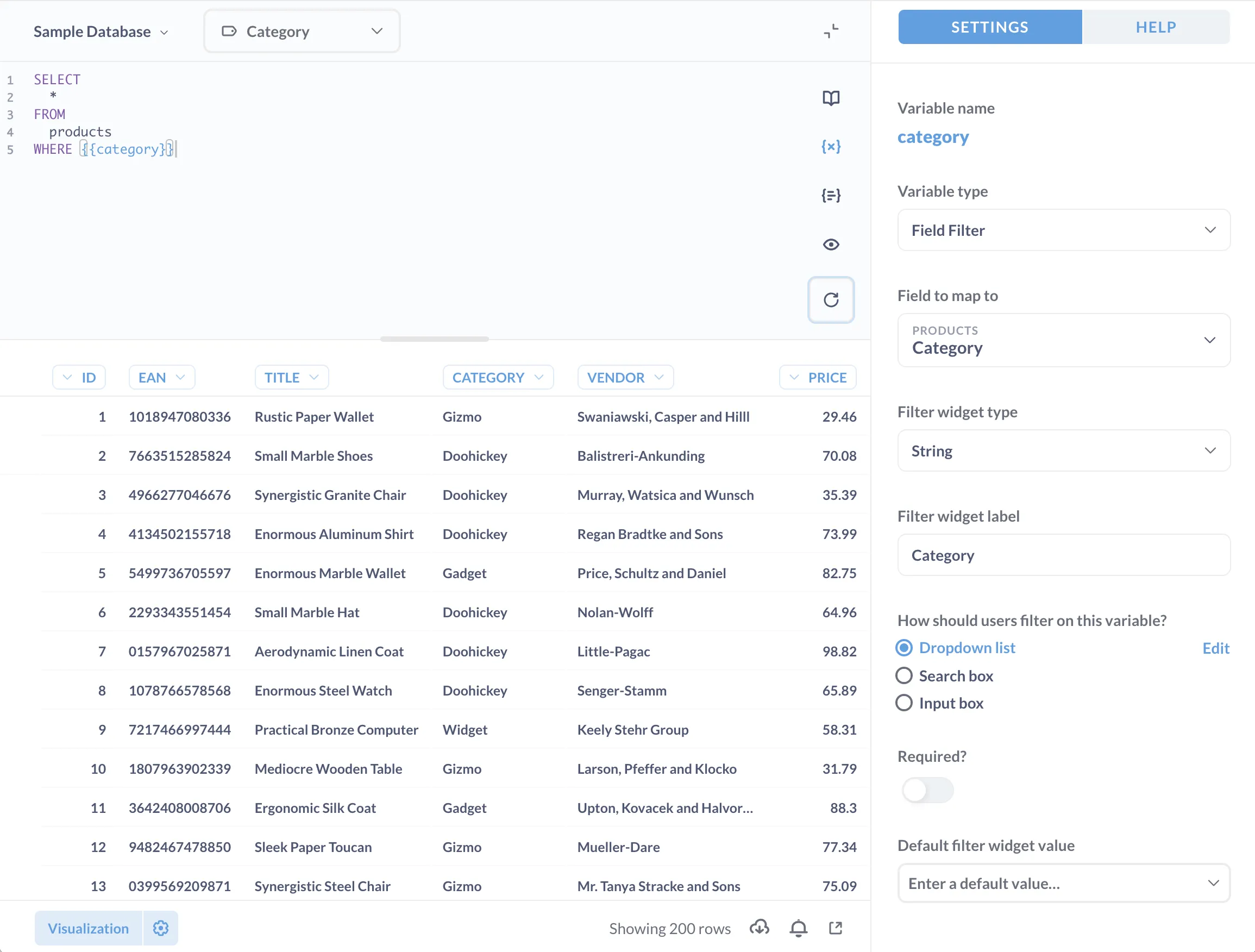Viewport: 1255px width, 952px height.
Task: Select the Search box radio option
Action: [x=904, y=676]
